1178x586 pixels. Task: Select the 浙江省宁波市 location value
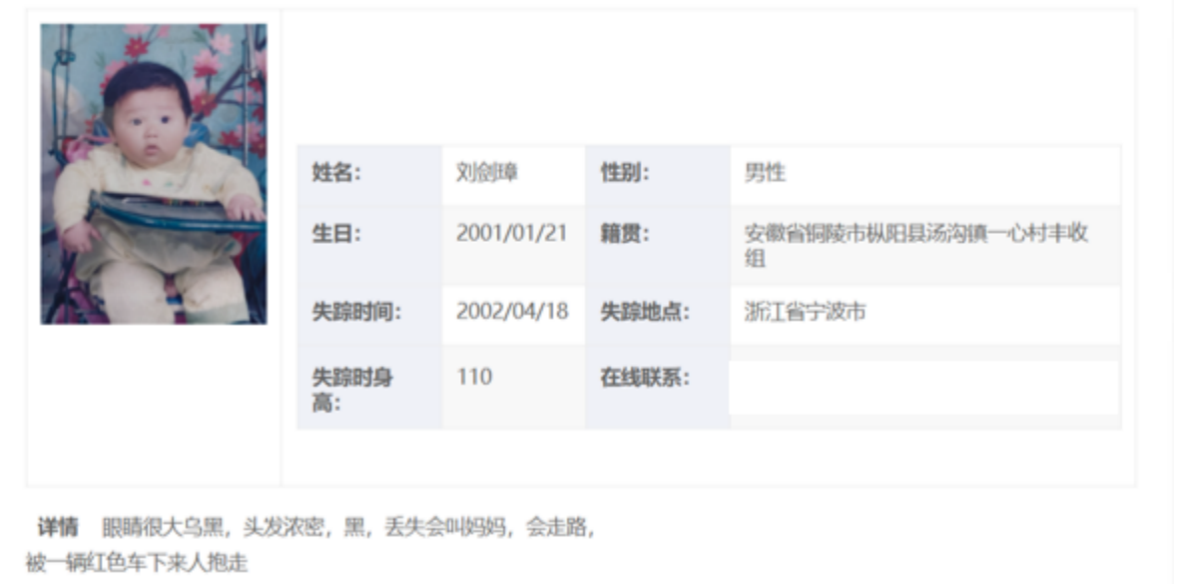pos(805,312)
